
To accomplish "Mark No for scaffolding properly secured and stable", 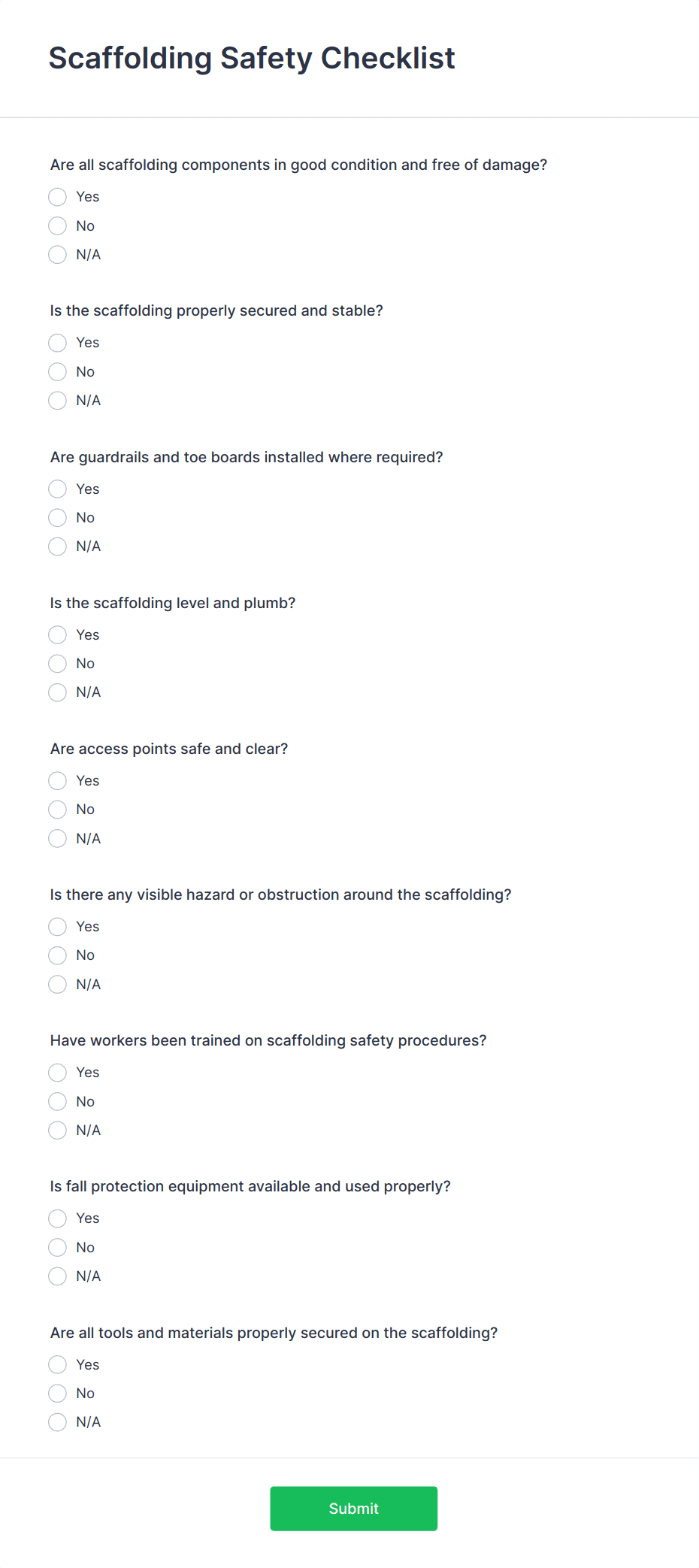I will tap(58, 372).
